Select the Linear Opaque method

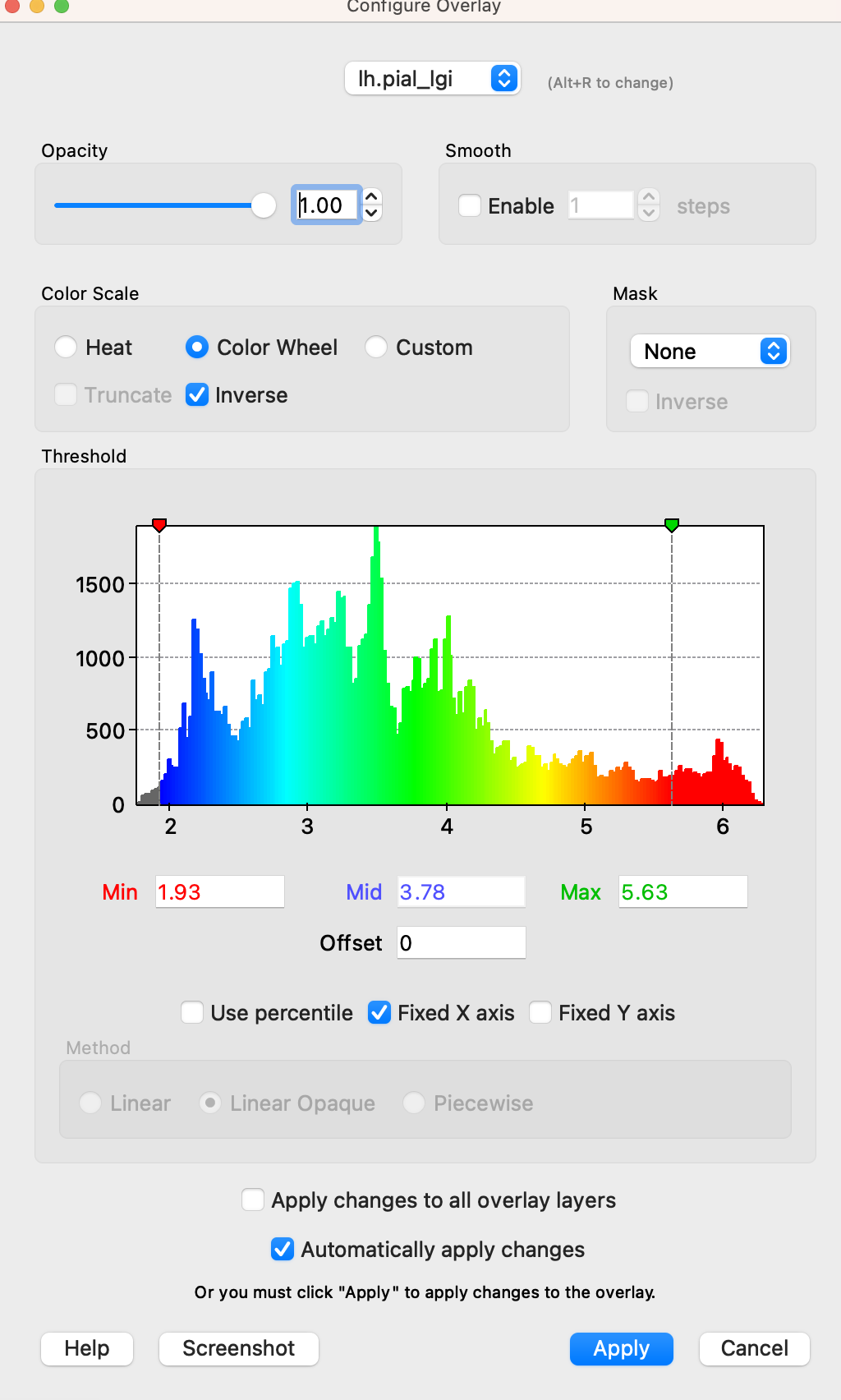[210, 1103]
